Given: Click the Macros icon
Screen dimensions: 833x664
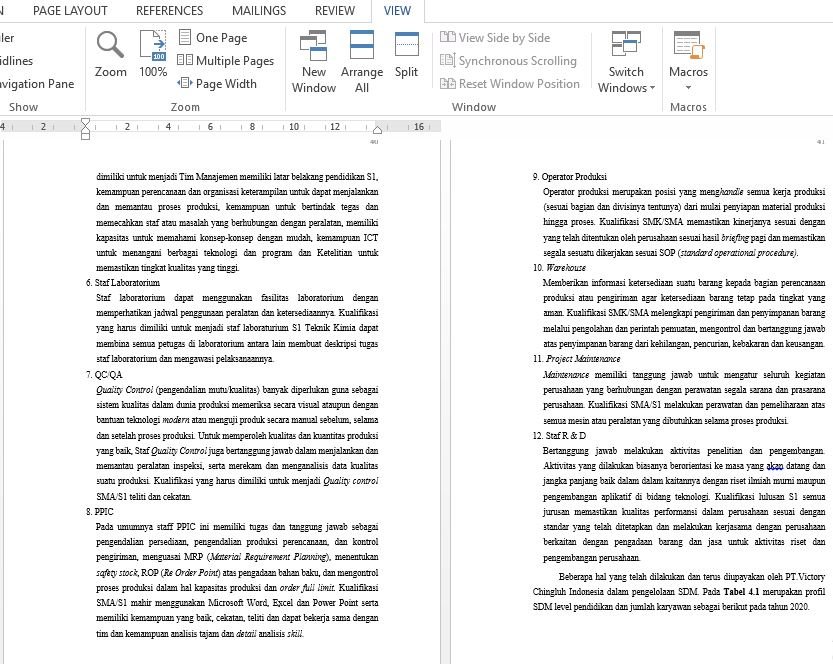Looking at the screenshot, I should (x=688, y=45).
